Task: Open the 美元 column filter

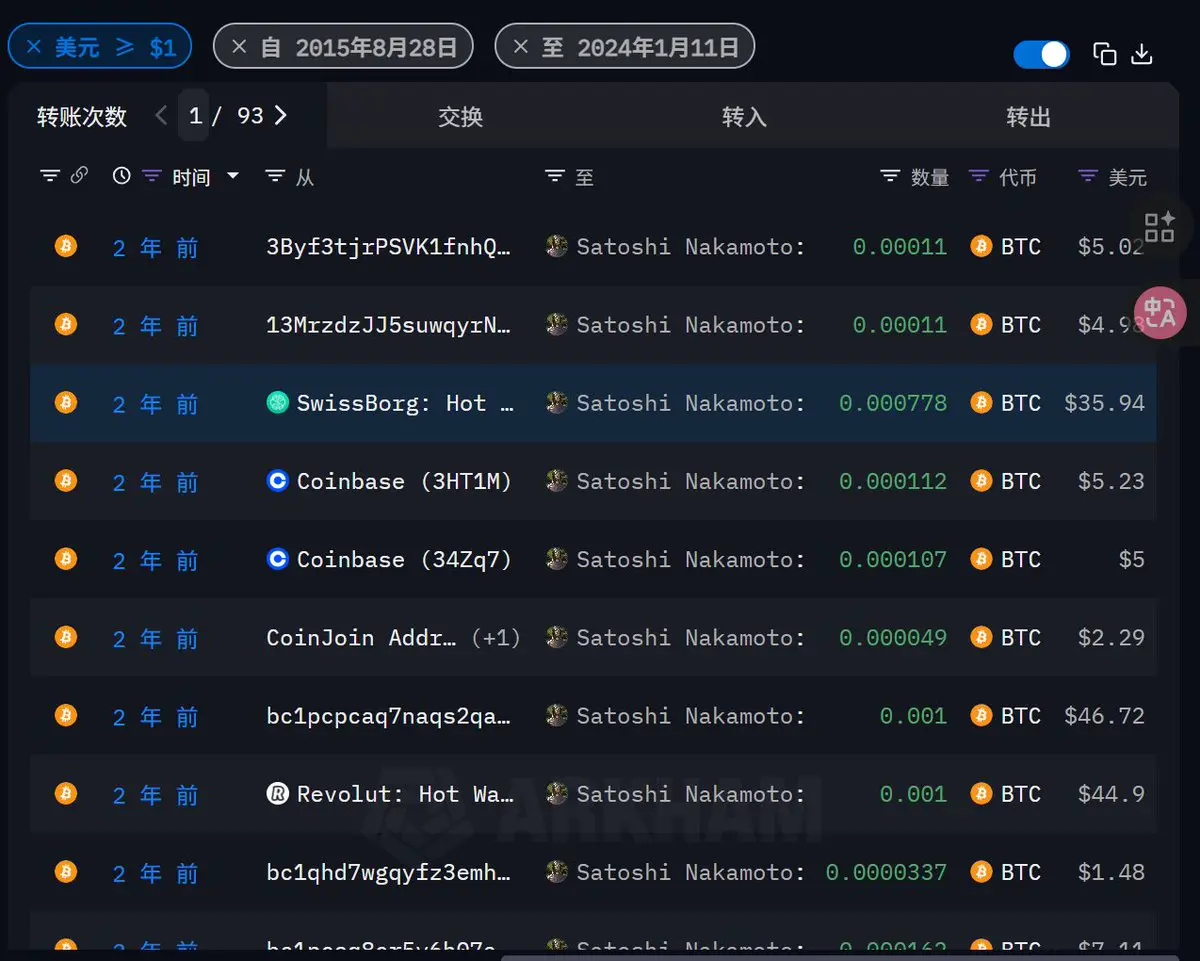Action: [x=1088, y=176]
